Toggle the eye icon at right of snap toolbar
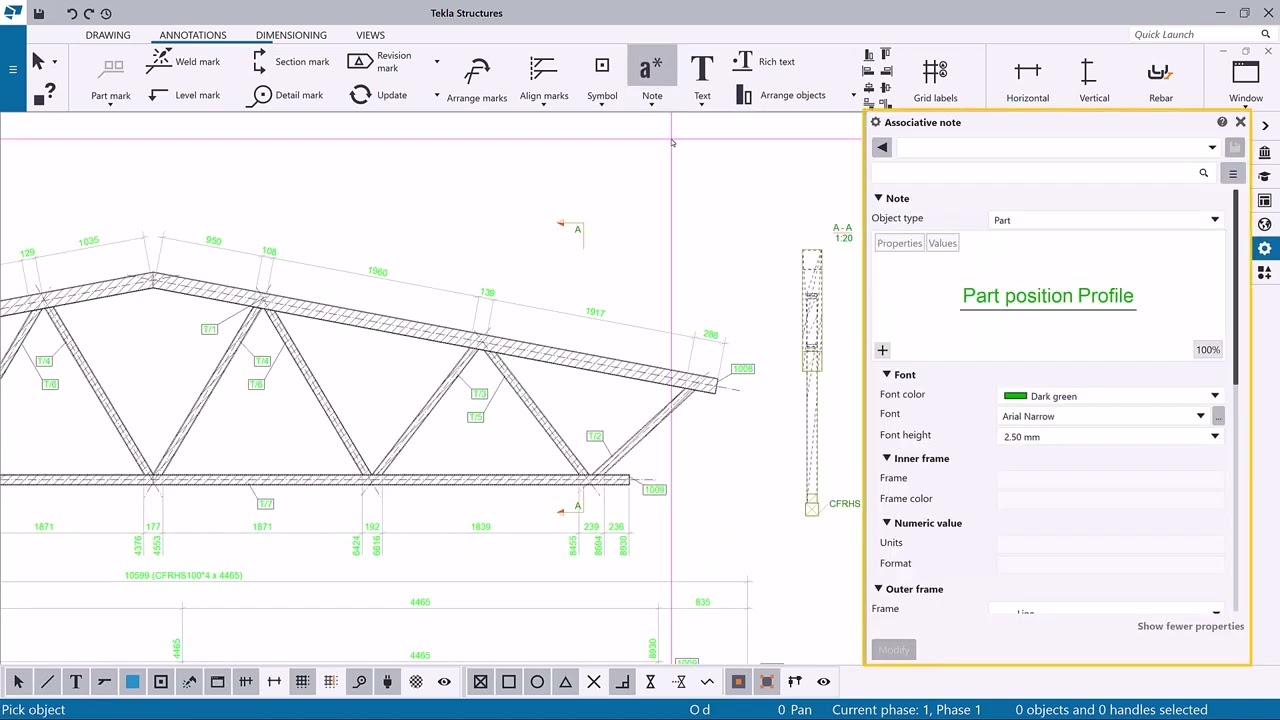 [x=823, y=682]
